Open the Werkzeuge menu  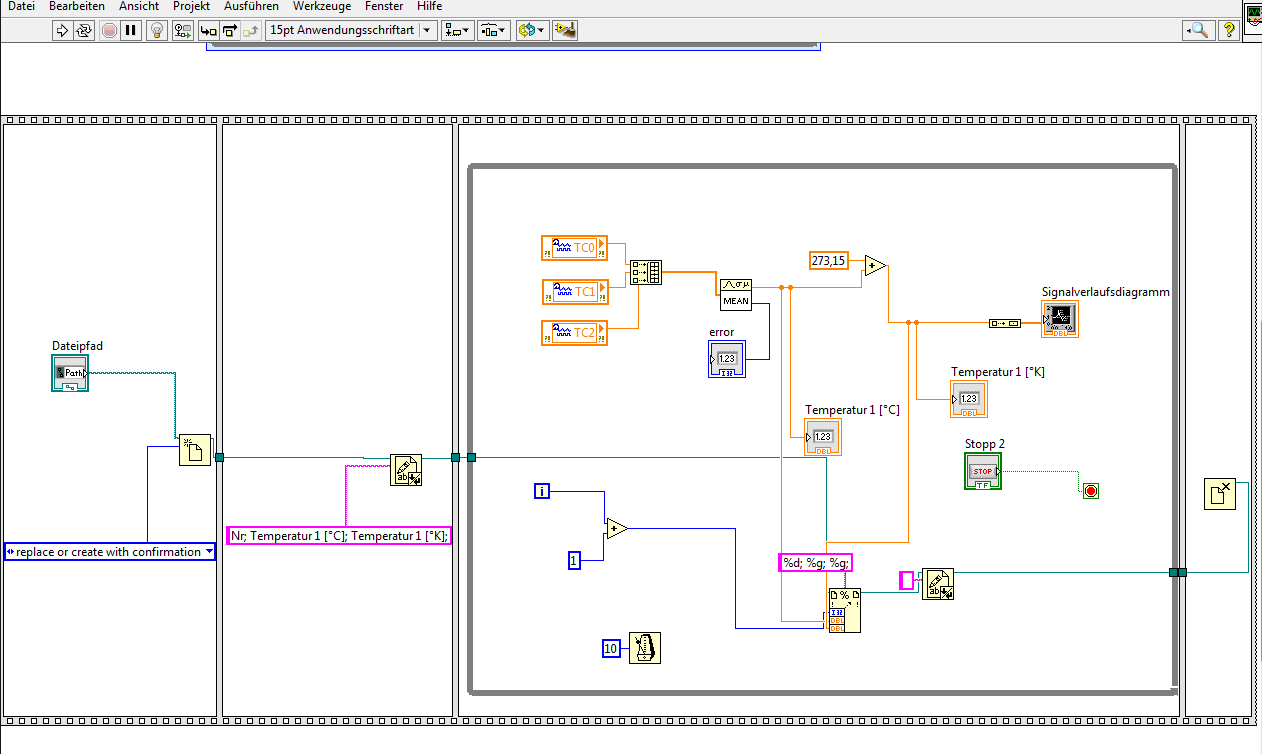(322, 6)
